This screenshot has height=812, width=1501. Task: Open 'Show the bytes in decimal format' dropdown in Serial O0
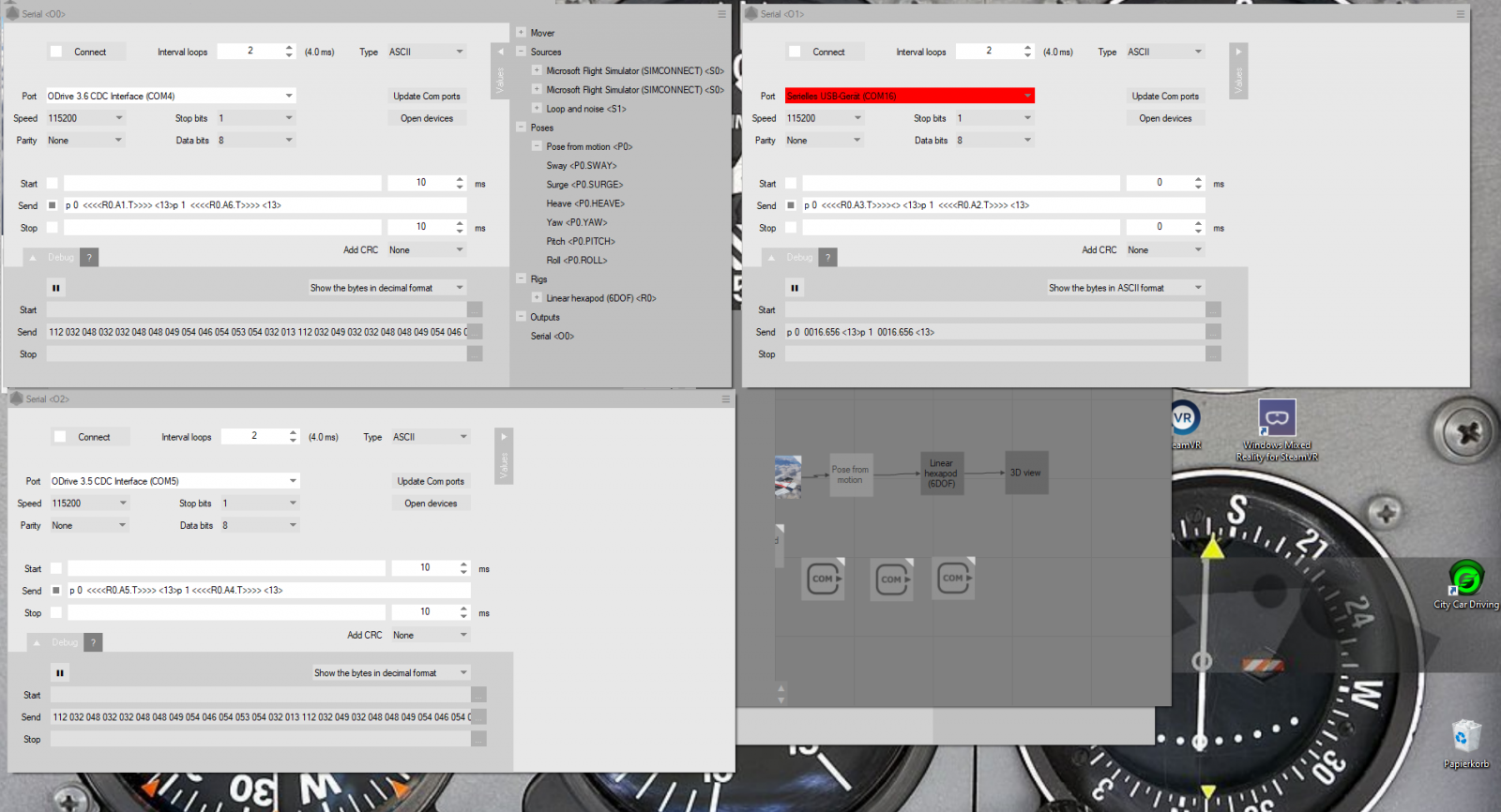tap(387, 288)
